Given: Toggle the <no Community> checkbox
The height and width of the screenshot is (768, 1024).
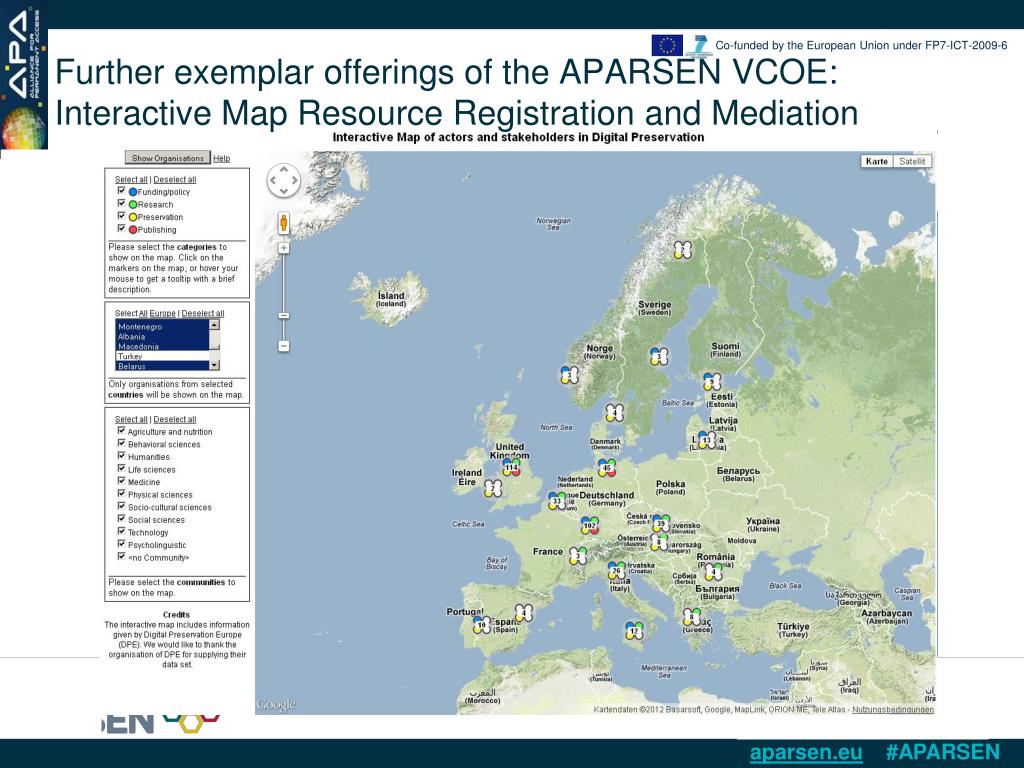Looking at the screenshot, I should pyautogui.click(x=121, y=556).
